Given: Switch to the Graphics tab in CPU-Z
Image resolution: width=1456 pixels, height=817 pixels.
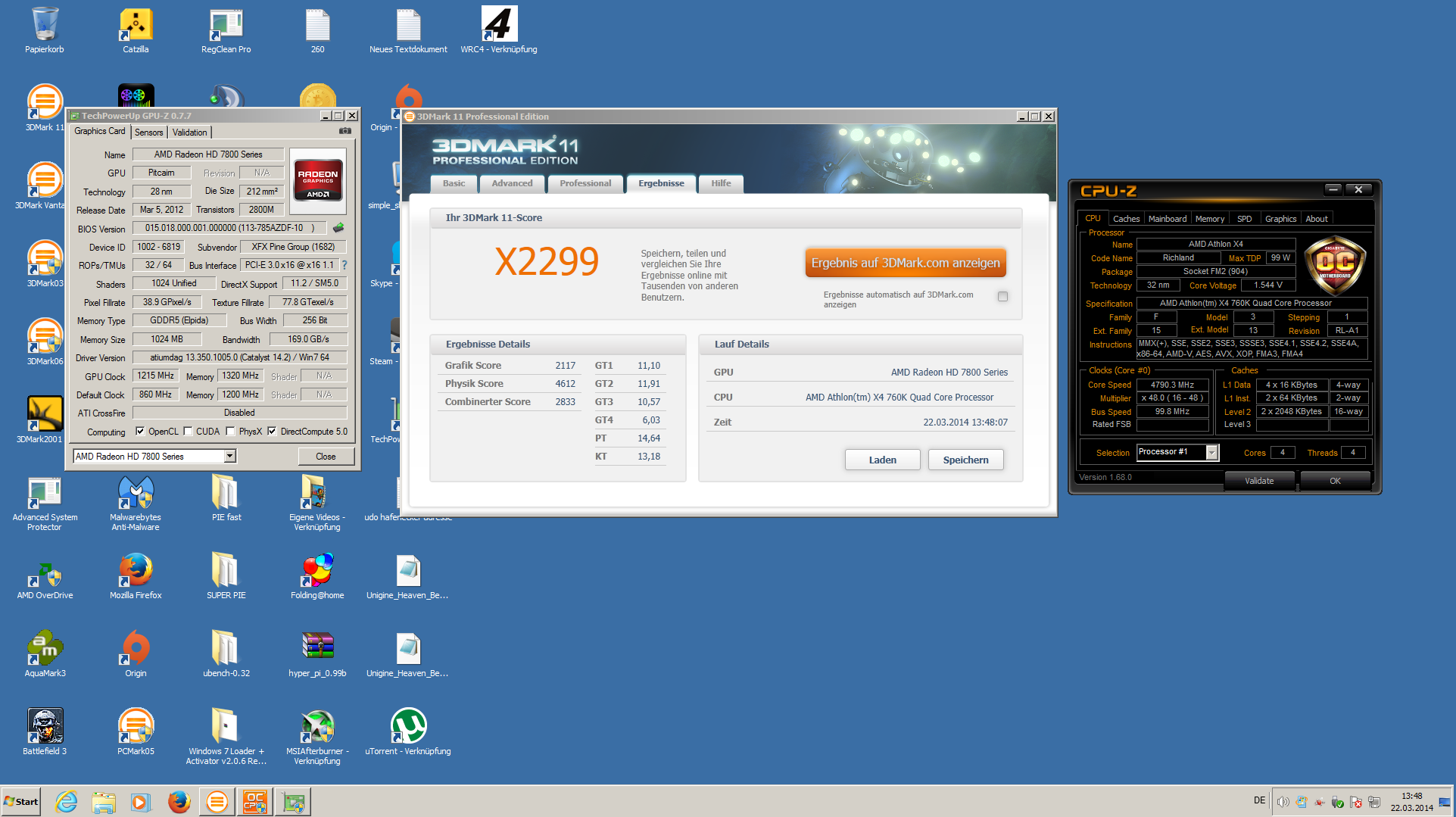Looking at the screenshot, I should pyautogui.click(x=1281, y=219).
